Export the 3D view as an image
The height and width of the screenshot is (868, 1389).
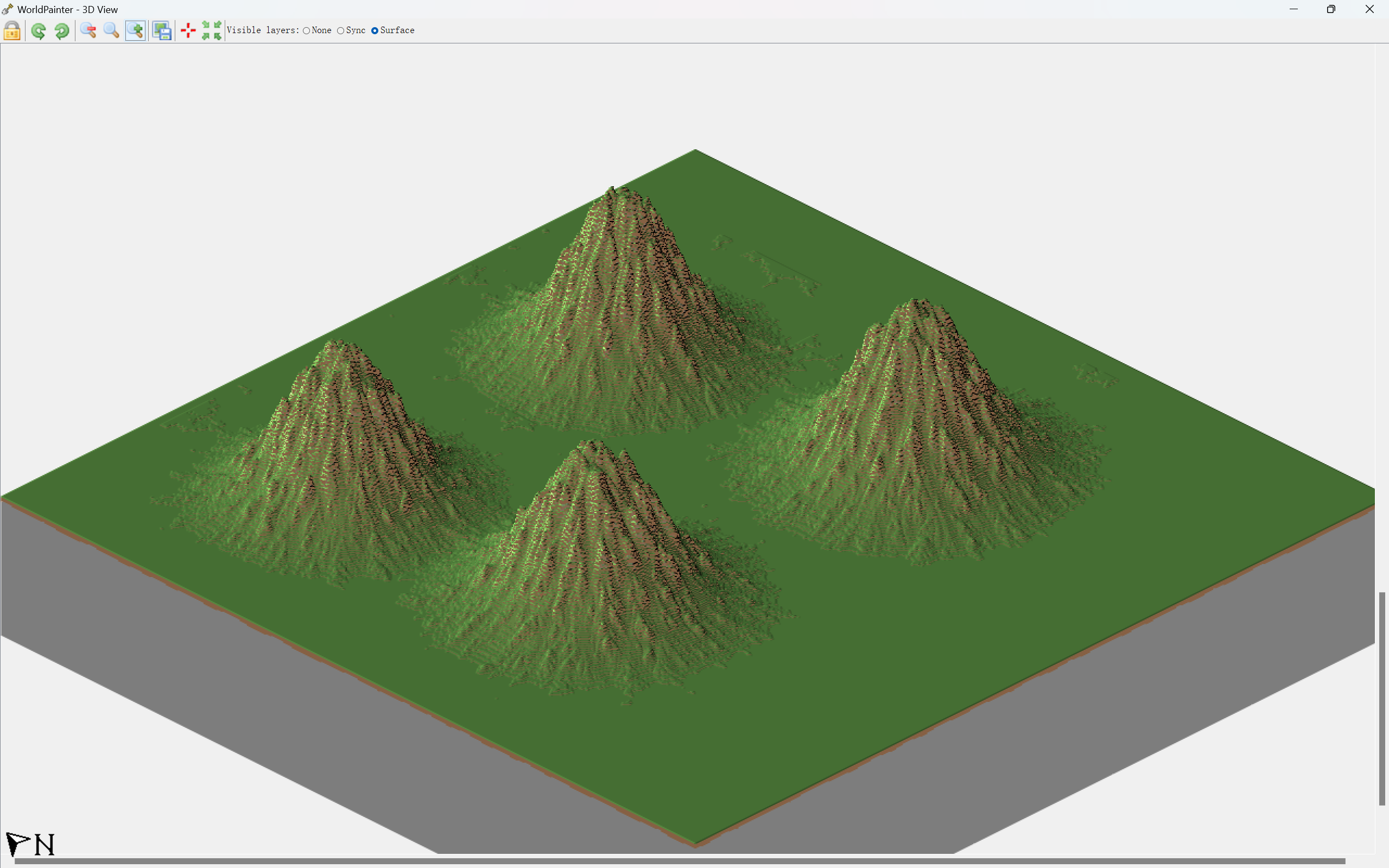click(162, 30)
